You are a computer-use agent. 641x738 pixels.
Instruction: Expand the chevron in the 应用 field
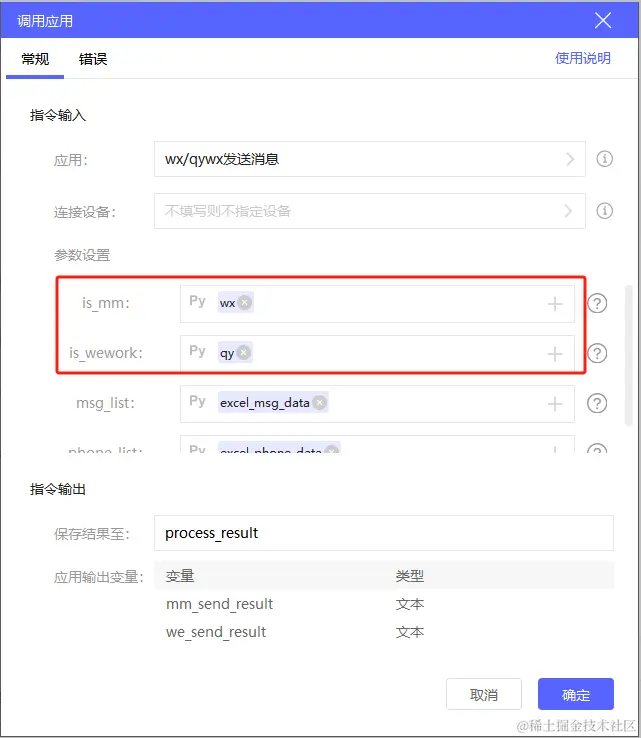570,159
